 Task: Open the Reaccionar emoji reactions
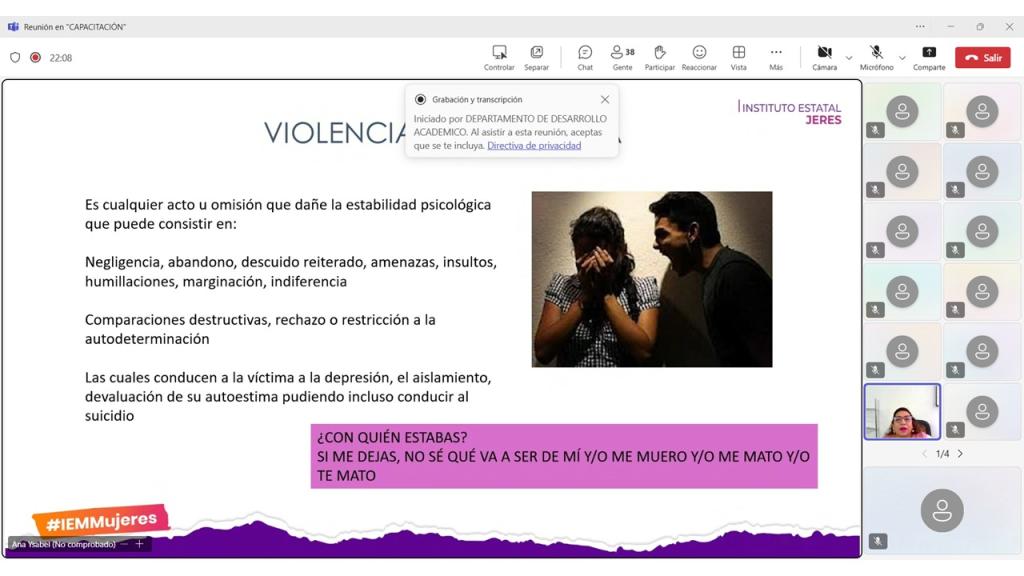click(x=699, y=57)
